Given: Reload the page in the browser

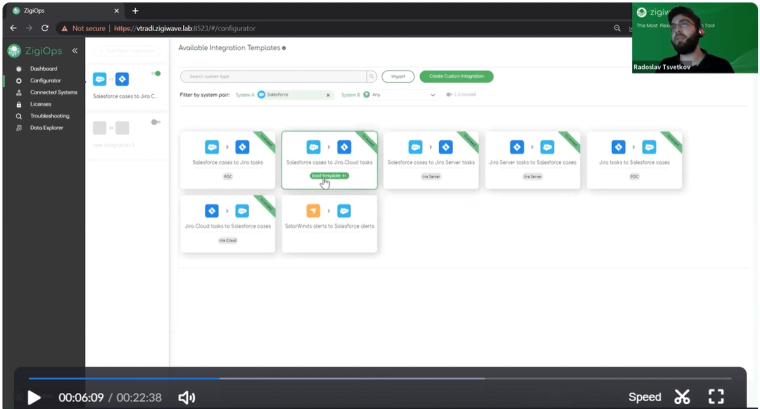Looking at the screenshot, I should coord(45,28).
